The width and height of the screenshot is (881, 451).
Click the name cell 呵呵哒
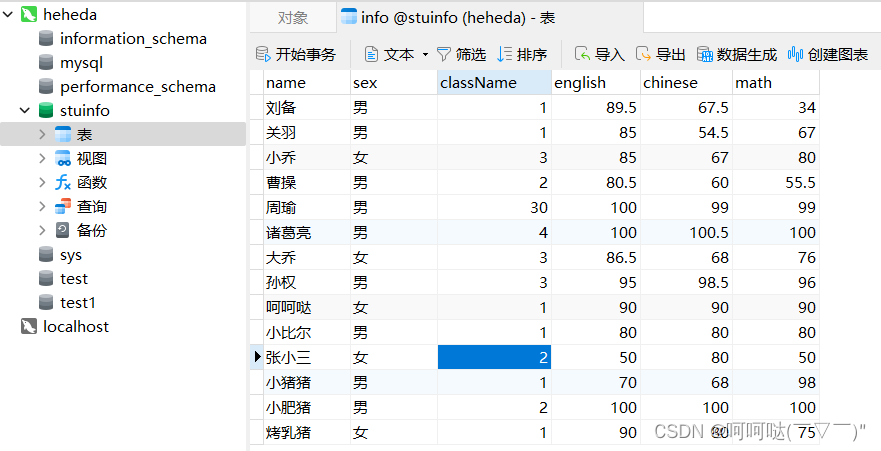307,307
